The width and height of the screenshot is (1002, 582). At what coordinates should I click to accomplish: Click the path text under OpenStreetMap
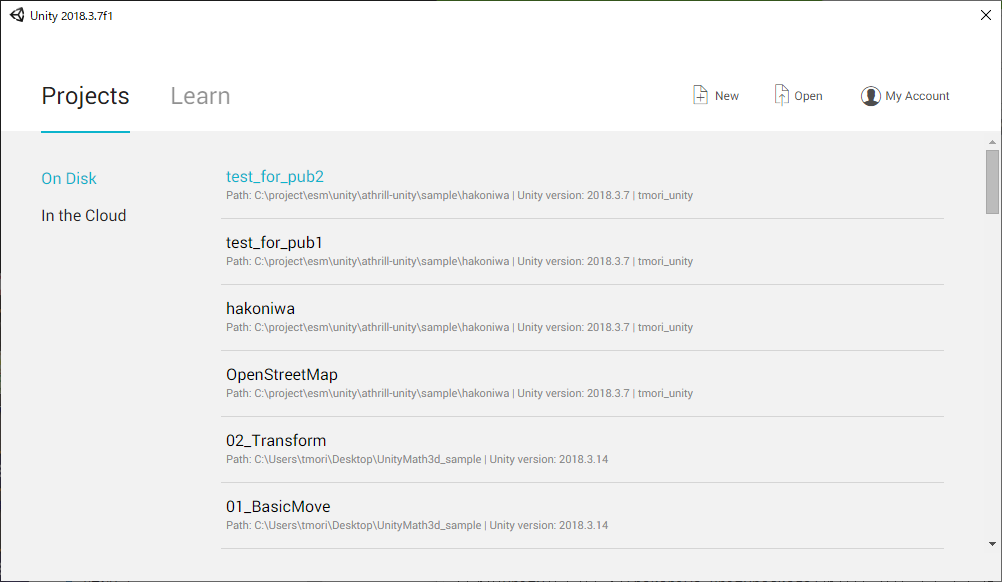(459, 393)
